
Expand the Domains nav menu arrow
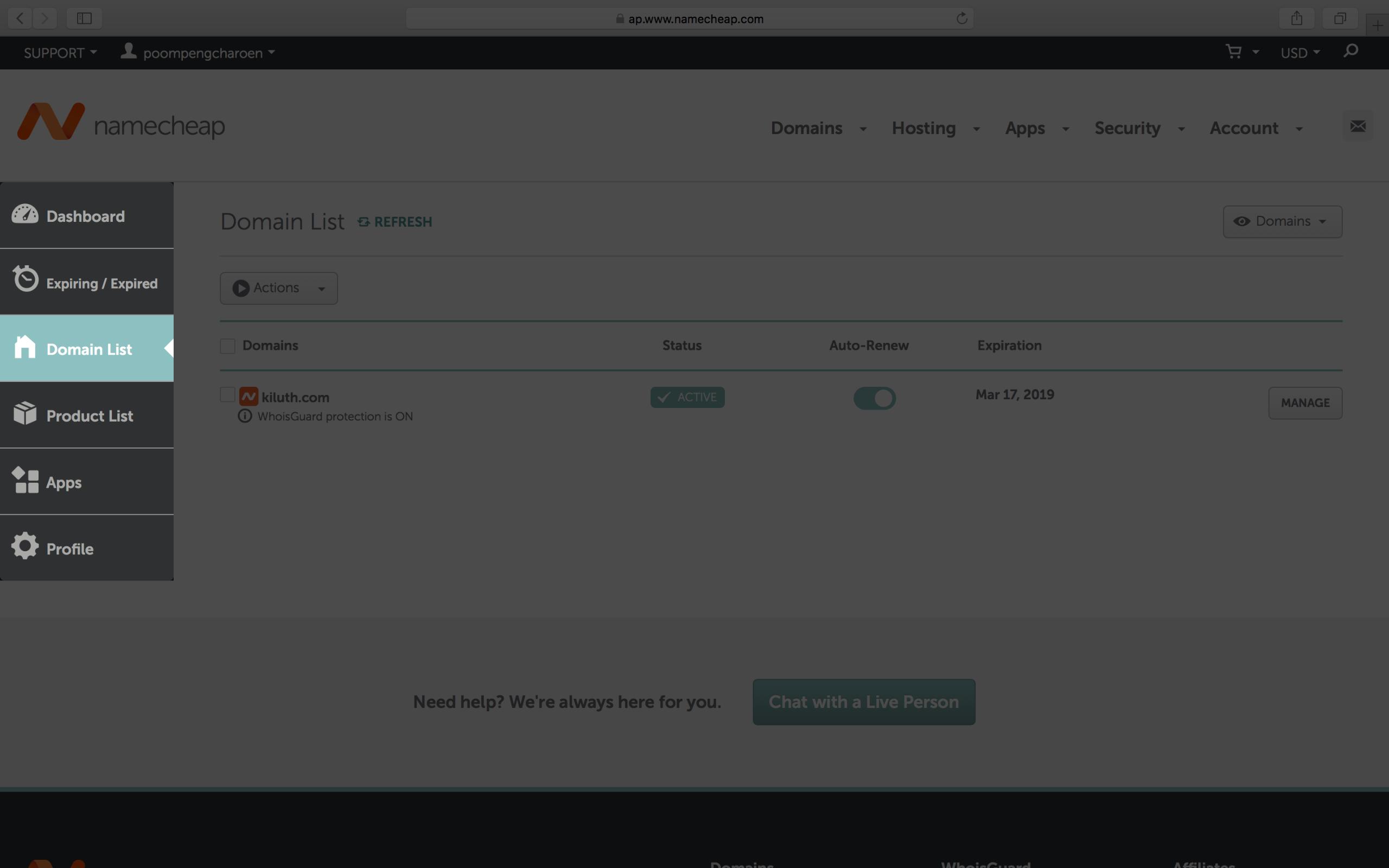pyautogui.click(x=863, y=129)
